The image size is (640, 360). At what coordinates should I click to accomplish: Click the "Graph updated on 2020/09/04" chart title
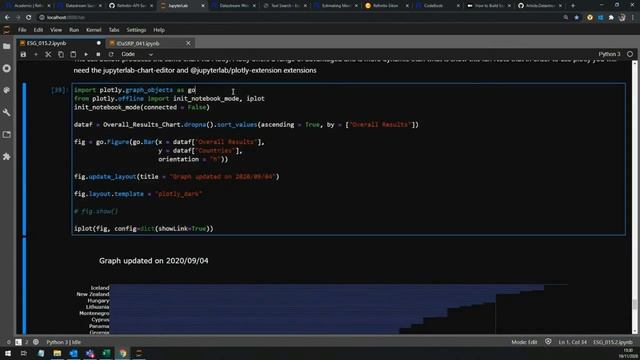click(153, 261)
